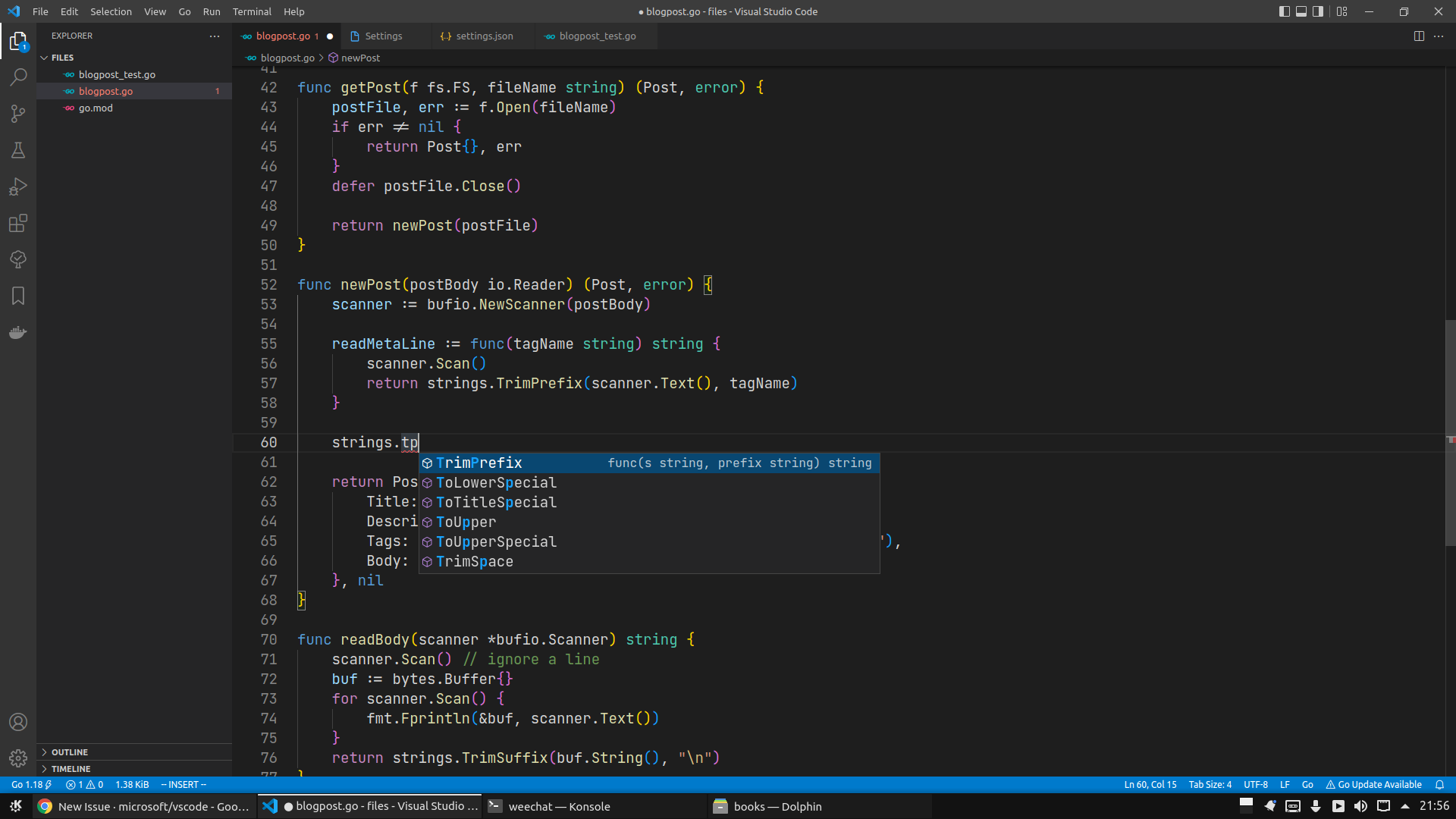Accept the TrimPrefix suggestion
The image size is (1456, 819).
649,463
